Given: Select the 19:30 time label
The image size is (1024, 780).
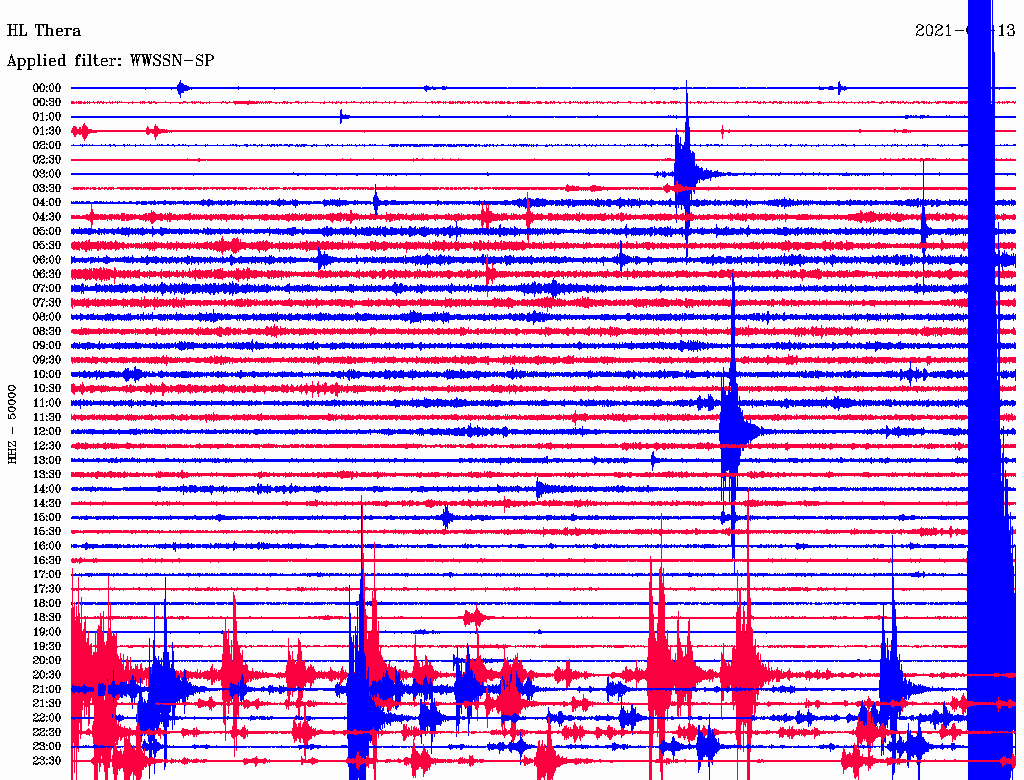Looking at the screenshot, I should point(47,647).
